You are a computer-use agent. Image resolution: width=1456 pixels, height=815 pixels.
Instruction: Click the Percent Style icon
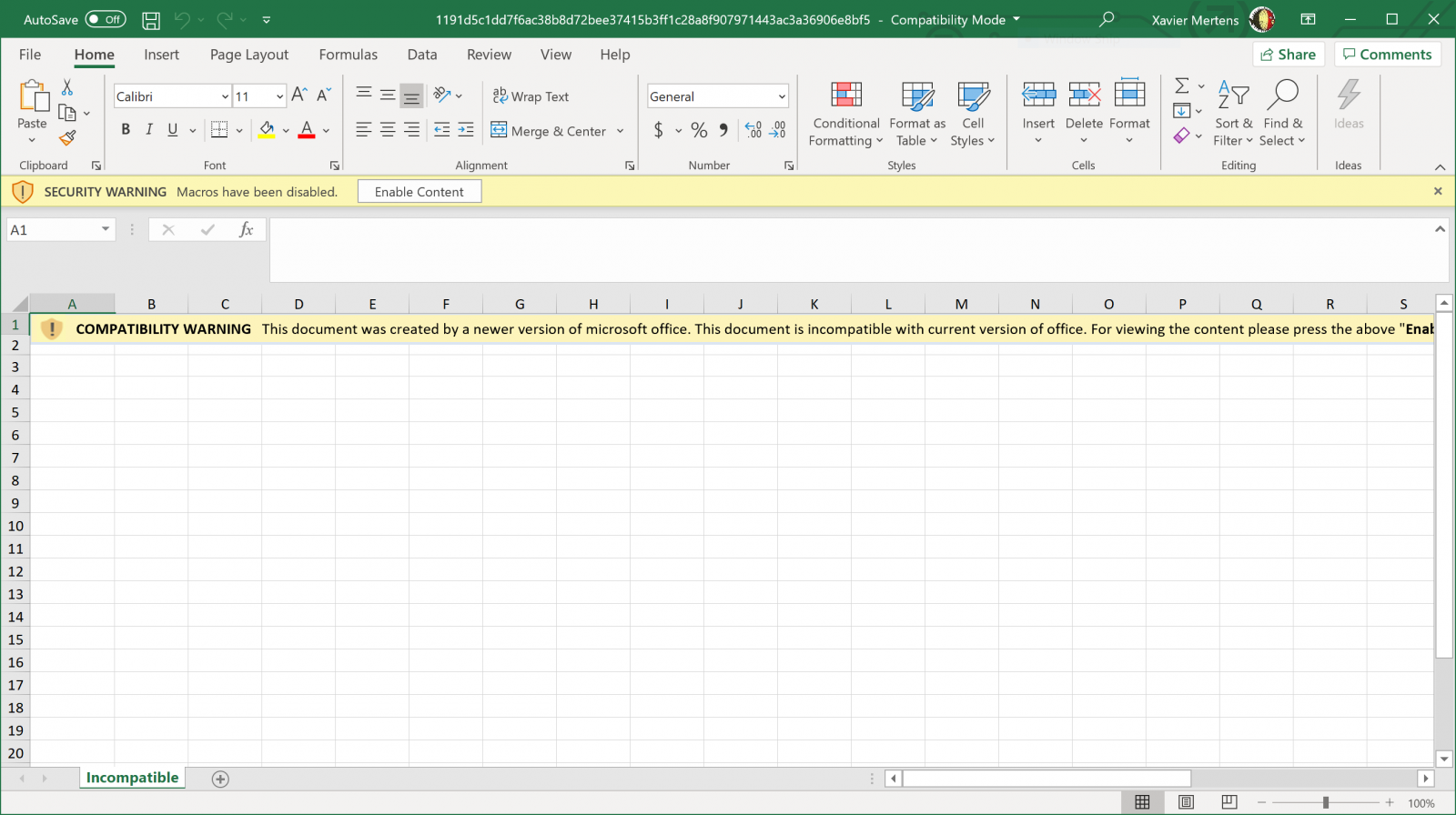(699, 130)
